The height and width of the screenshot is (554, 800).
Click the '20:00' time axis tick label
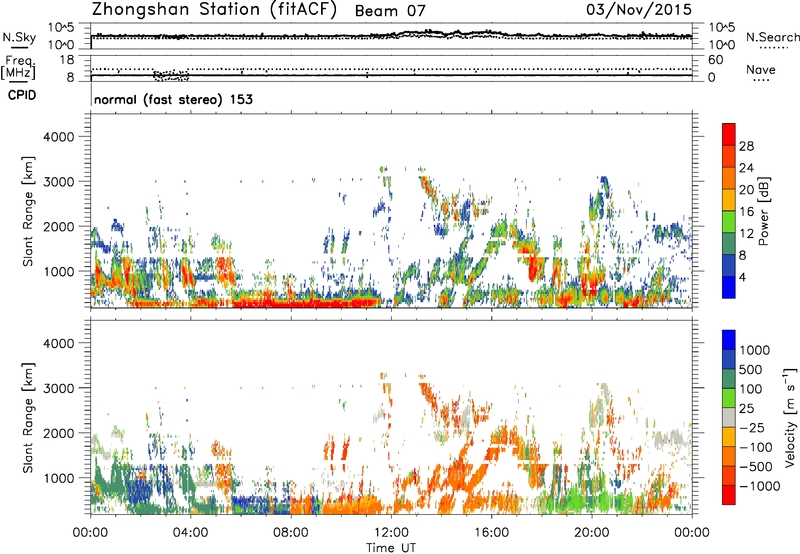(592, 533)
